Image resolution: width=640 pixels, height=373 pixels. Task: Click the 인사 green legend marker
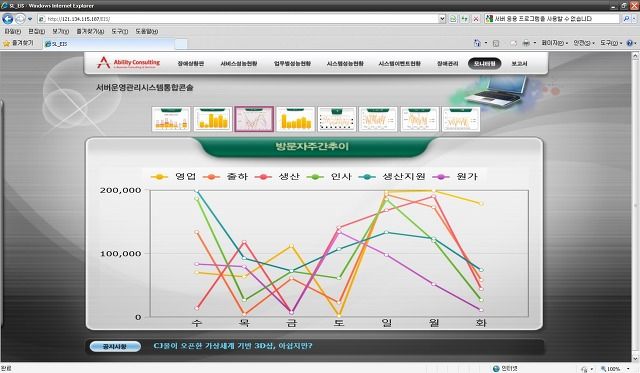click(315, 177)
